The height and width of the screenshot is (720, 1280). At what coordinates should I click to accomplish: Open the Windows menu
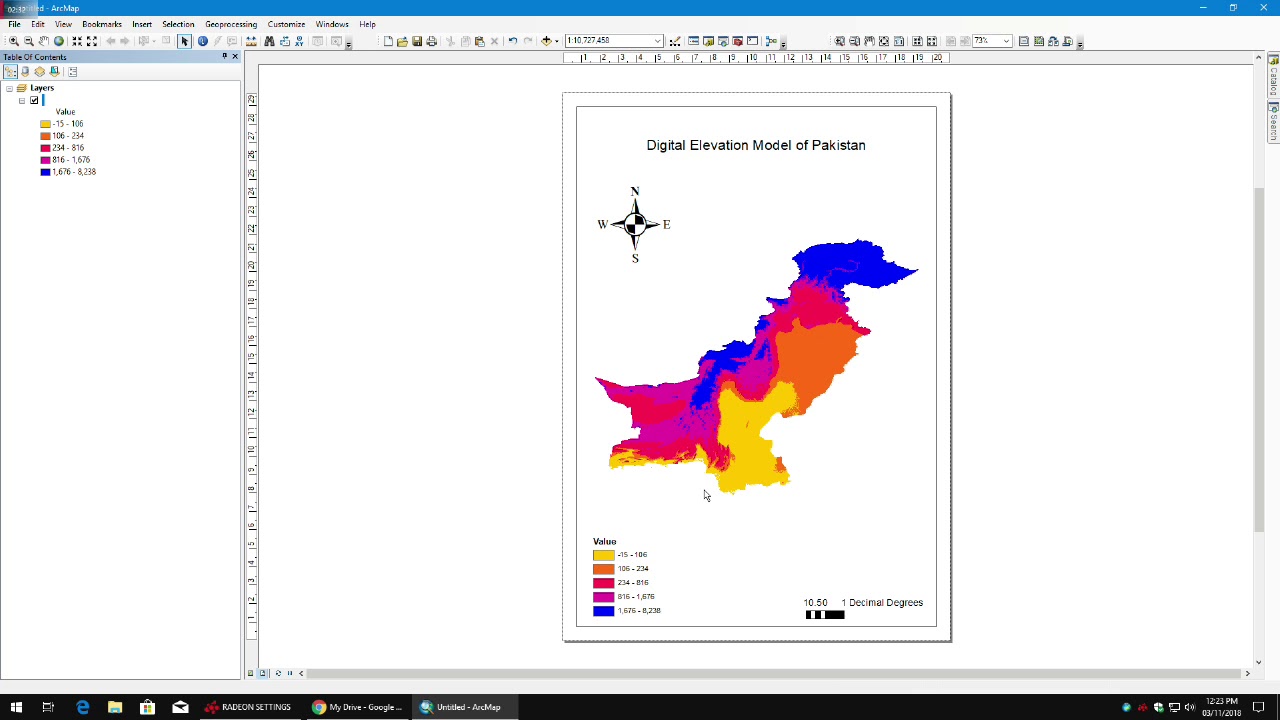[x=332, y=24]
